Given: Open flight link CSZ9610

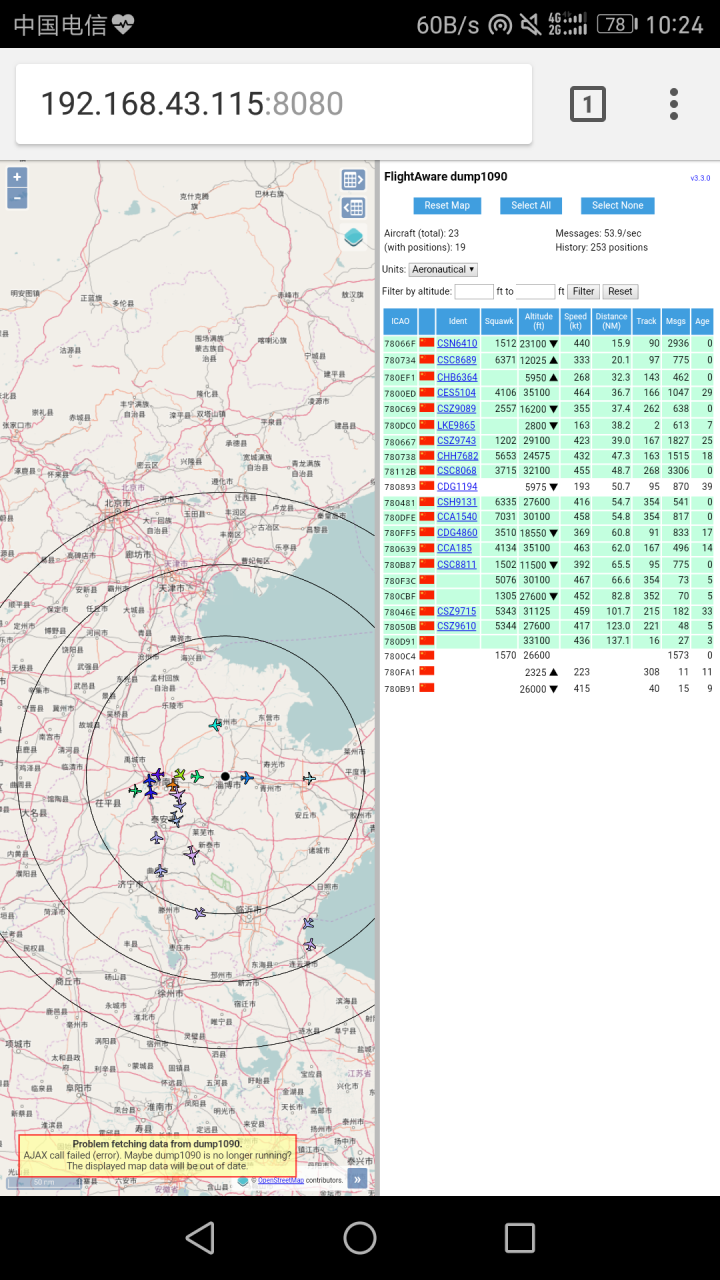Looking at the screenshot, I should click(x=457, y=626).
